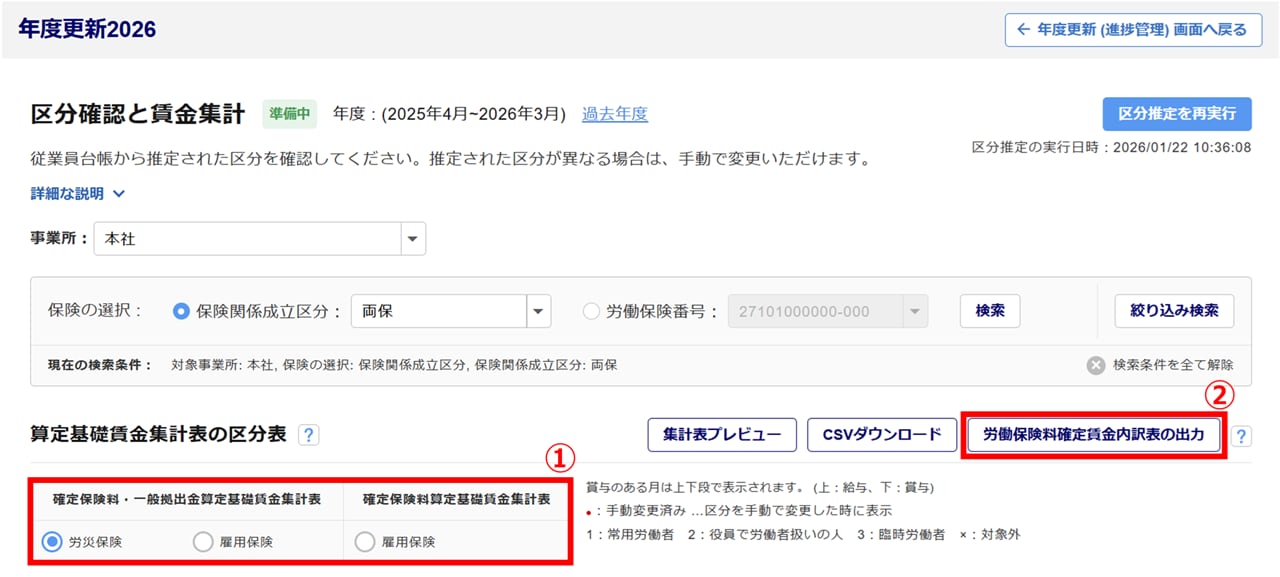Click the X icon to clear search conditions
The width and height of the screenshot is (1280, 577).
coord(1096,365)
